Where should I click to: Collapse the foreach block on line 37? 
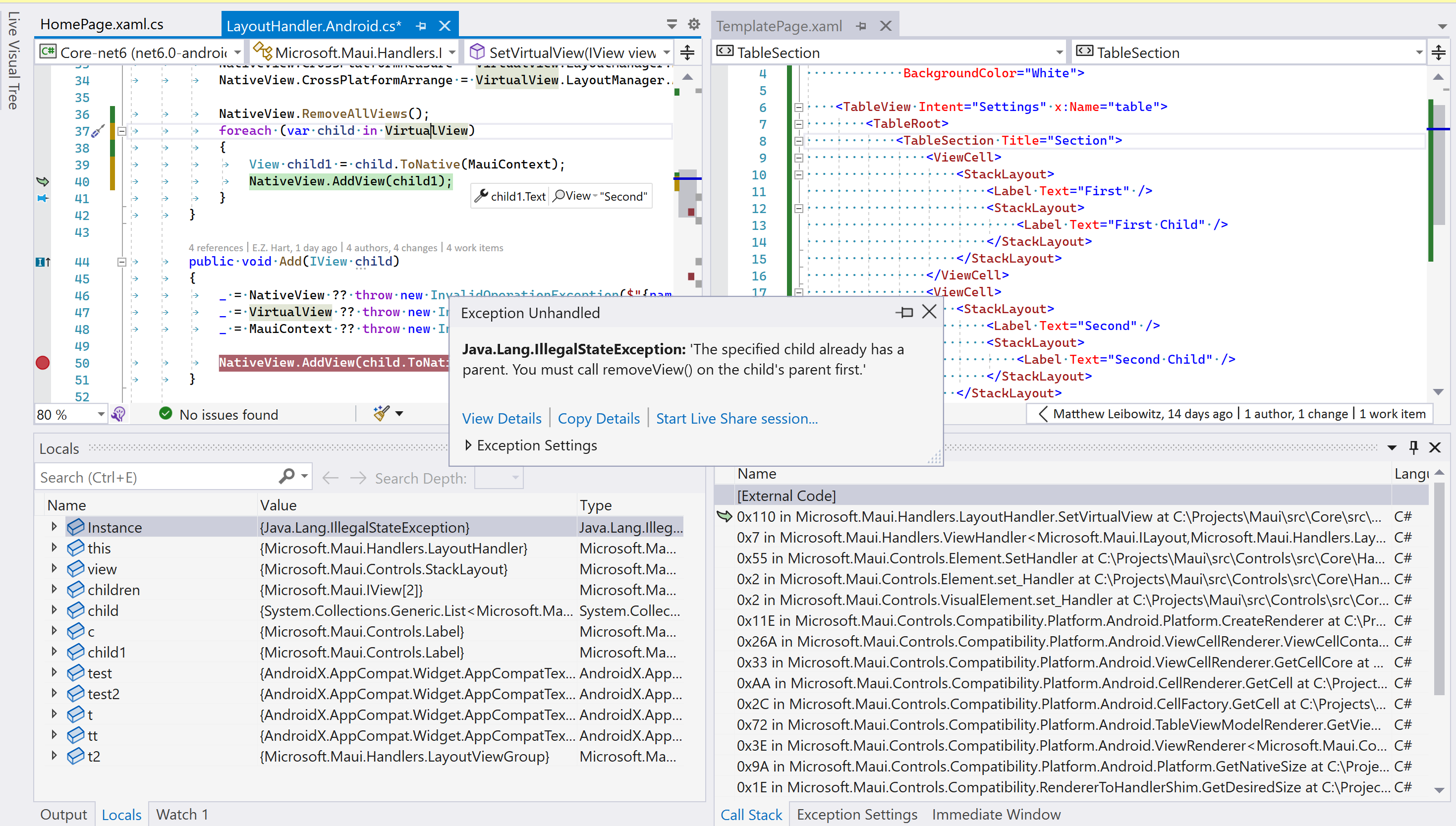(x=121, y=131)
